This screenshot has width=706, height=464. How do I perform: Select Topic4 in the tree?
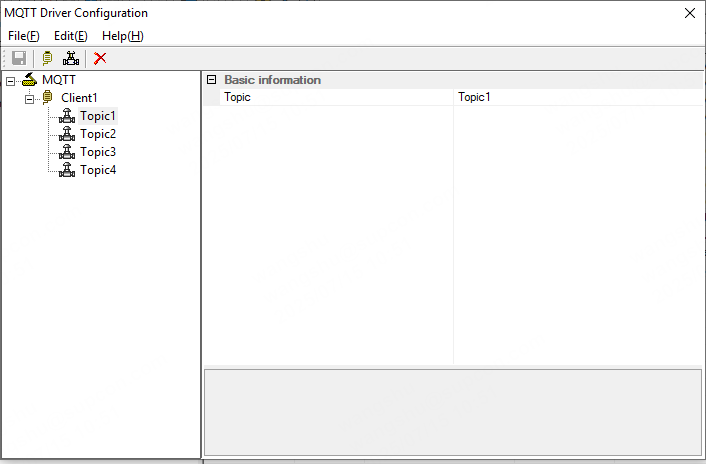tap(98, 170)
